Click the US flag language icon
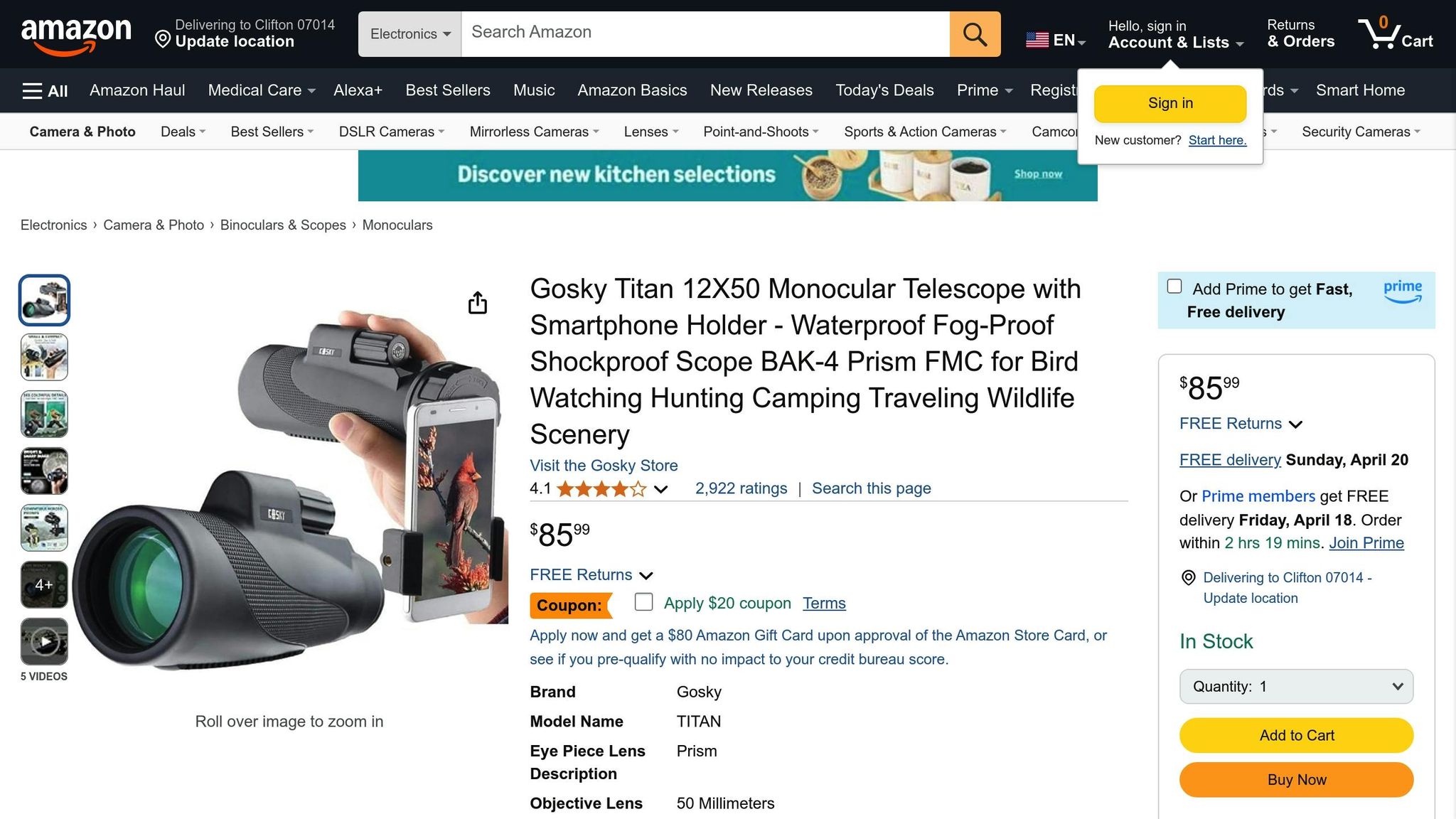The height and width of the screenshot is (819, 1456). 1038,40
